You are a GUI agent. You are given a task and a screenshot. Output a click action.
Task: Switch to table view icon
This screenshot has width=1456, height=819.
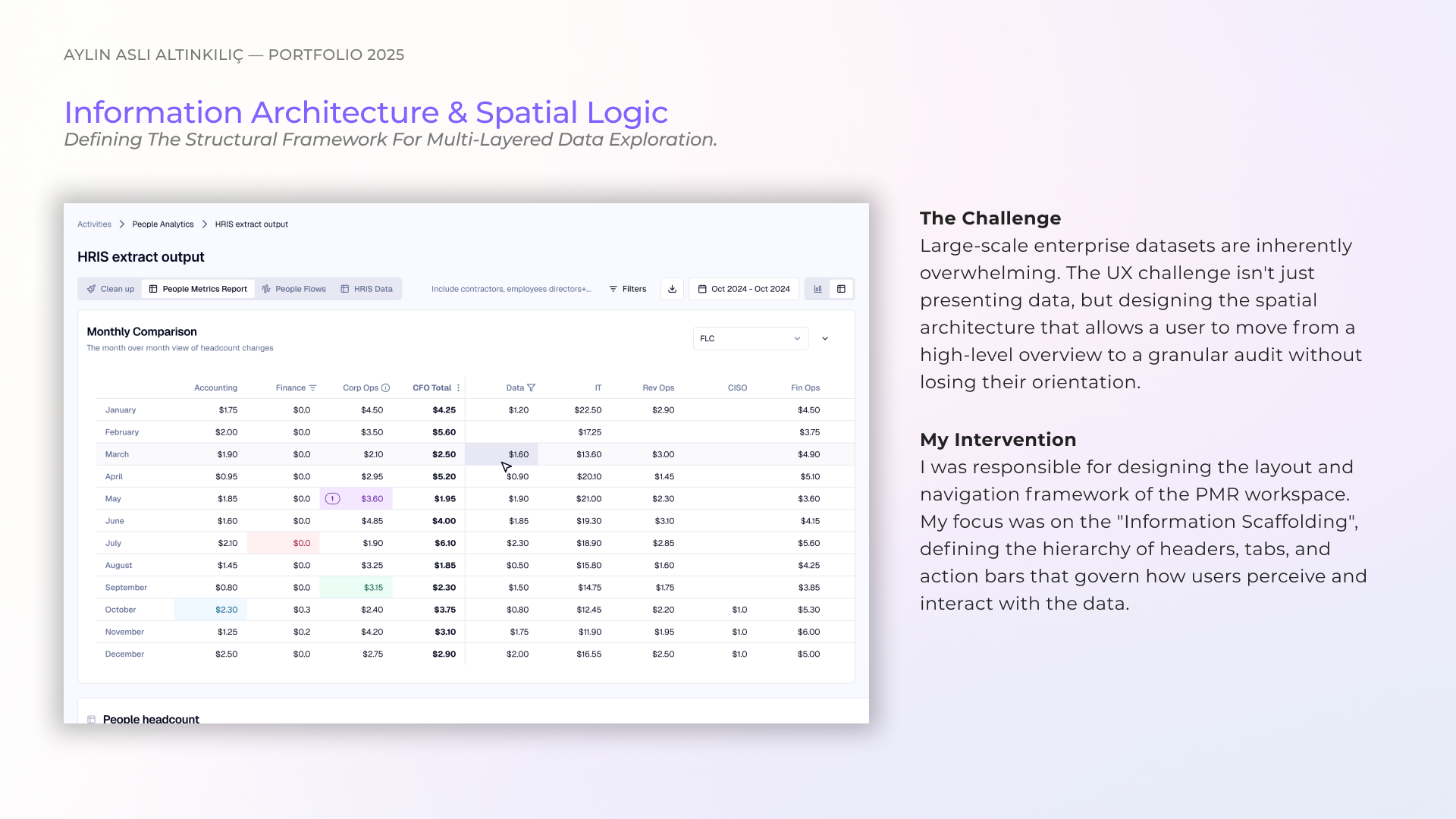(x=841, y=289)
